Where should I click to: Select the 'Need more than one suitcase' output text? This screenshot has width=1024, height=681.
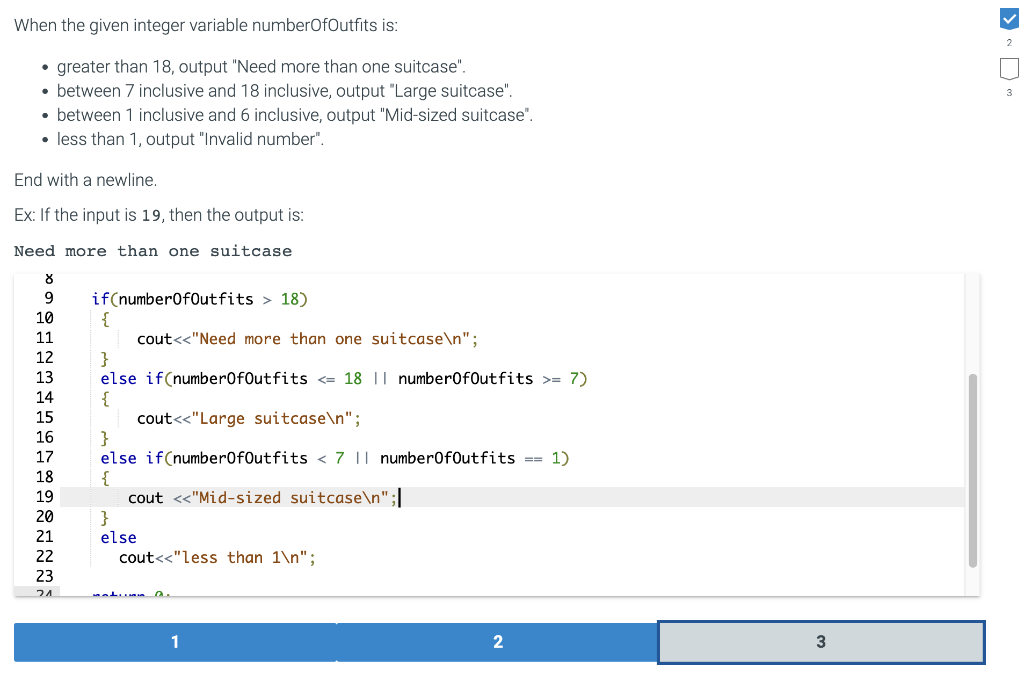(150, 251)
